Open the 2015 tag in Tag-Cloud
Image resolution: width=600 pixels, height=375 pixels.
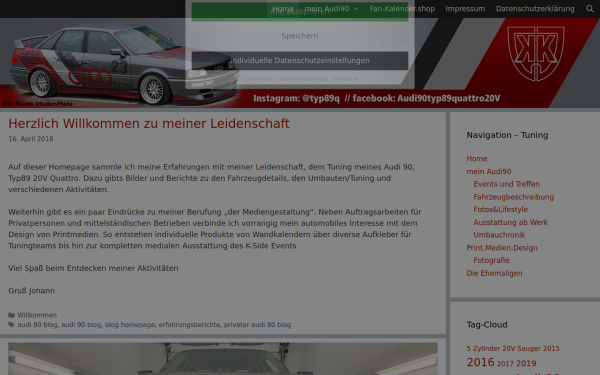click(551, 349)
